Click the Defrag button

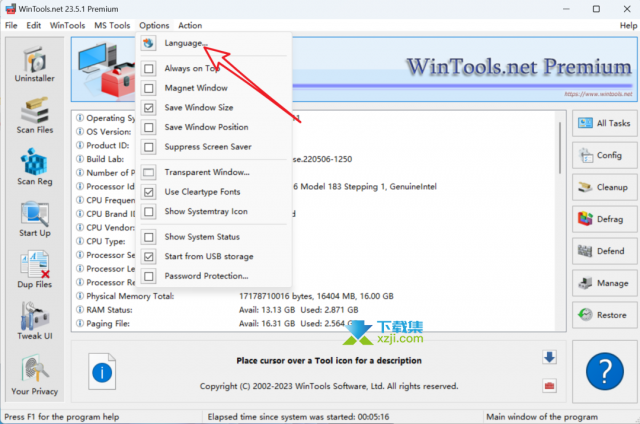click(x=604, y=219)
